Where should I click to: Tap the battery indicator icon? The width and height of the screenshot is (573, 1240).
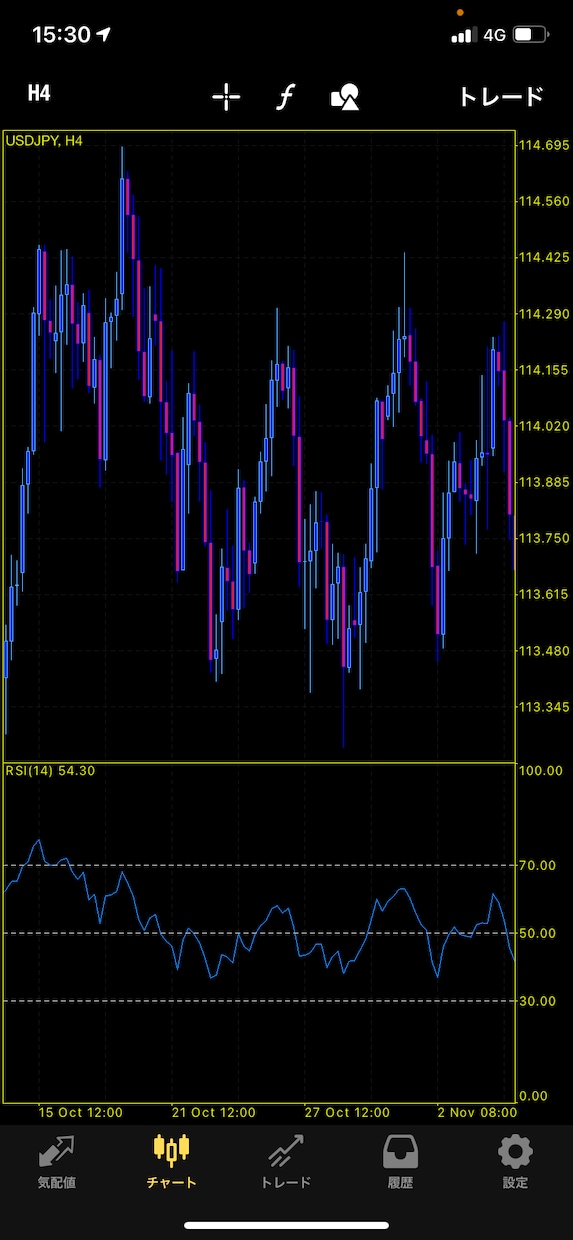coord(530,35)
